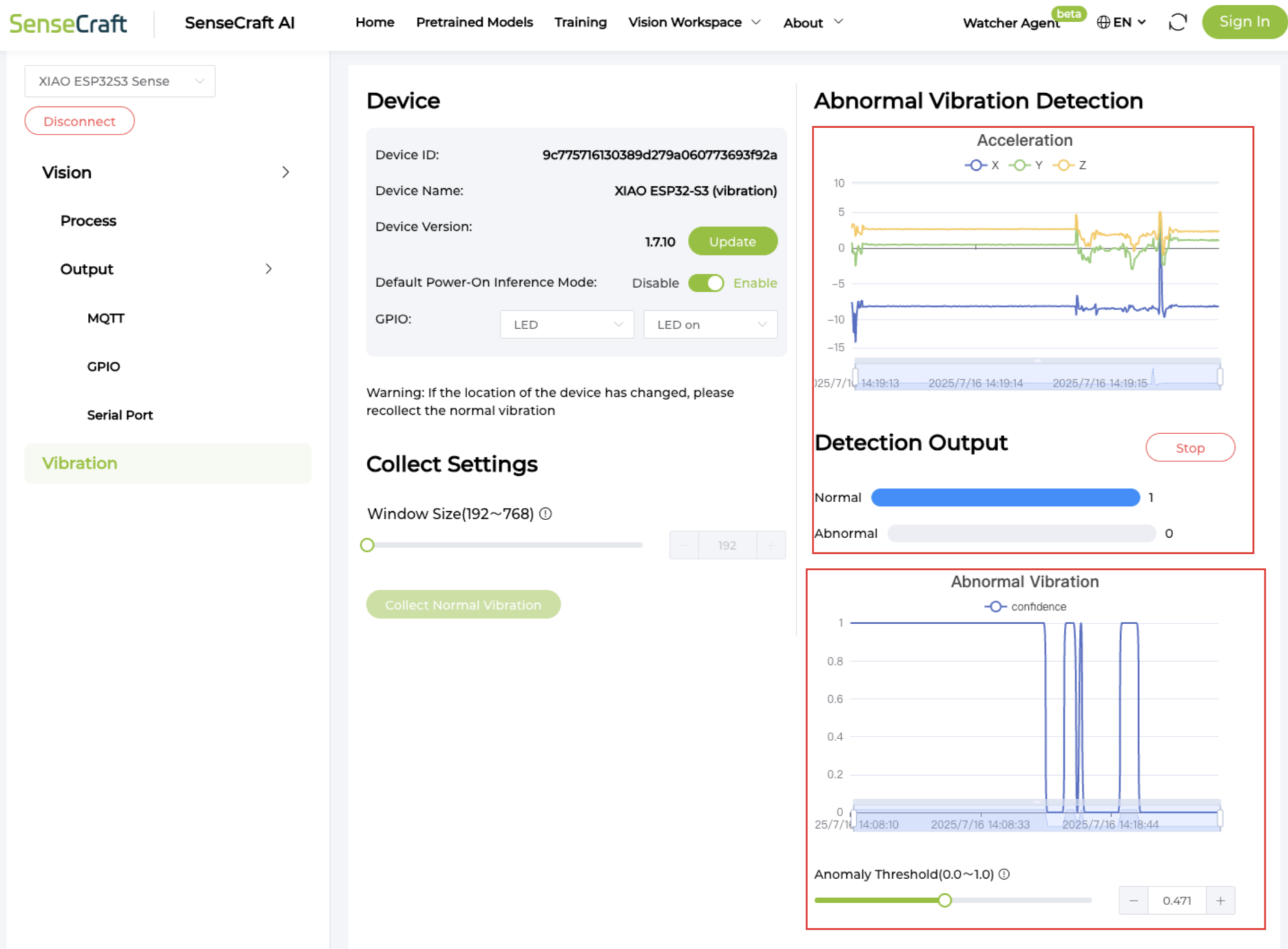Click Collect Normal Vibration button

463,604
